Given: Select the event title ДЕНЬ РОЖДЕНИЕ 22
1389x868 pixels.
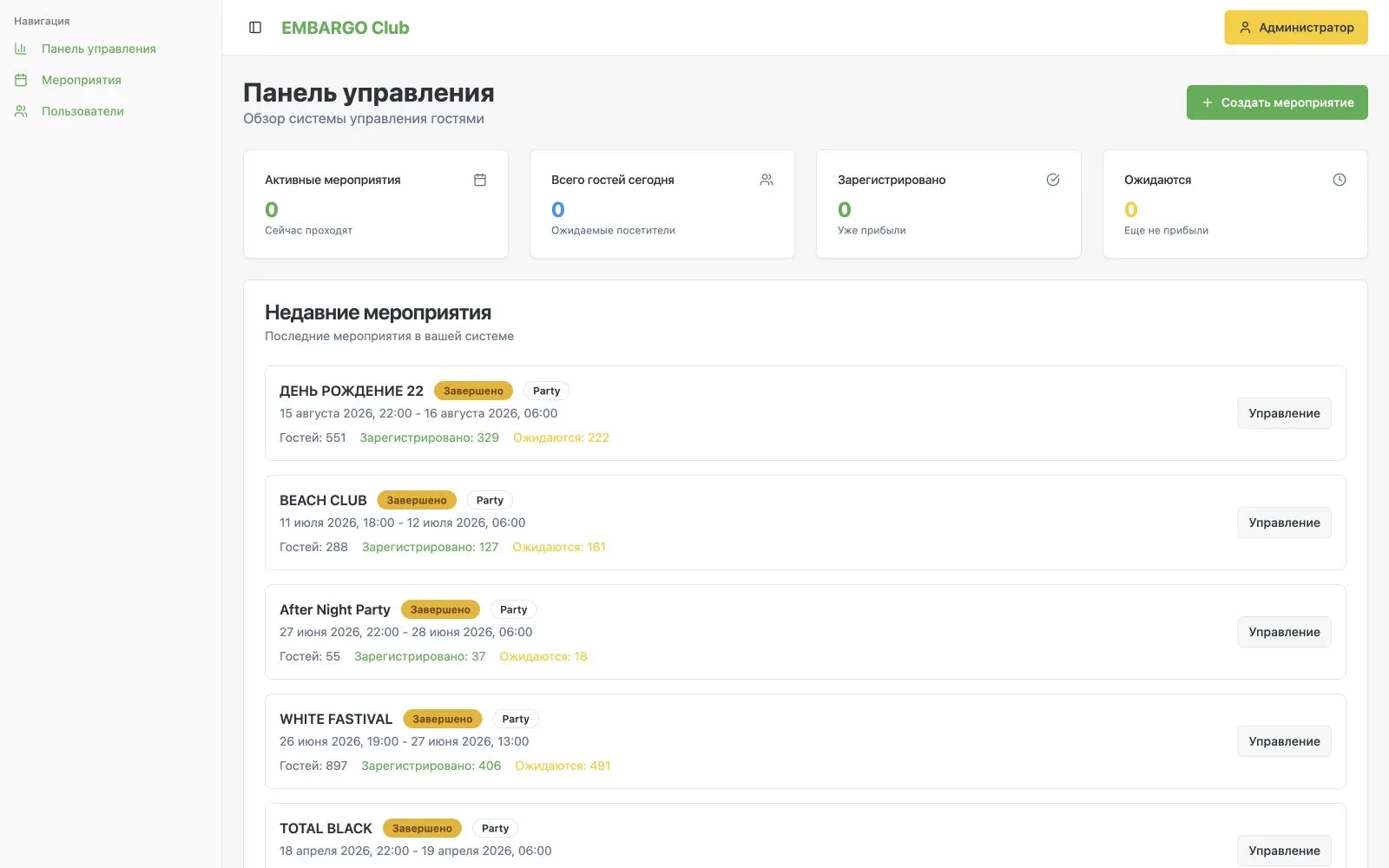Looking at the screenshot, I should pyautogui.click(x=352, y=391).
